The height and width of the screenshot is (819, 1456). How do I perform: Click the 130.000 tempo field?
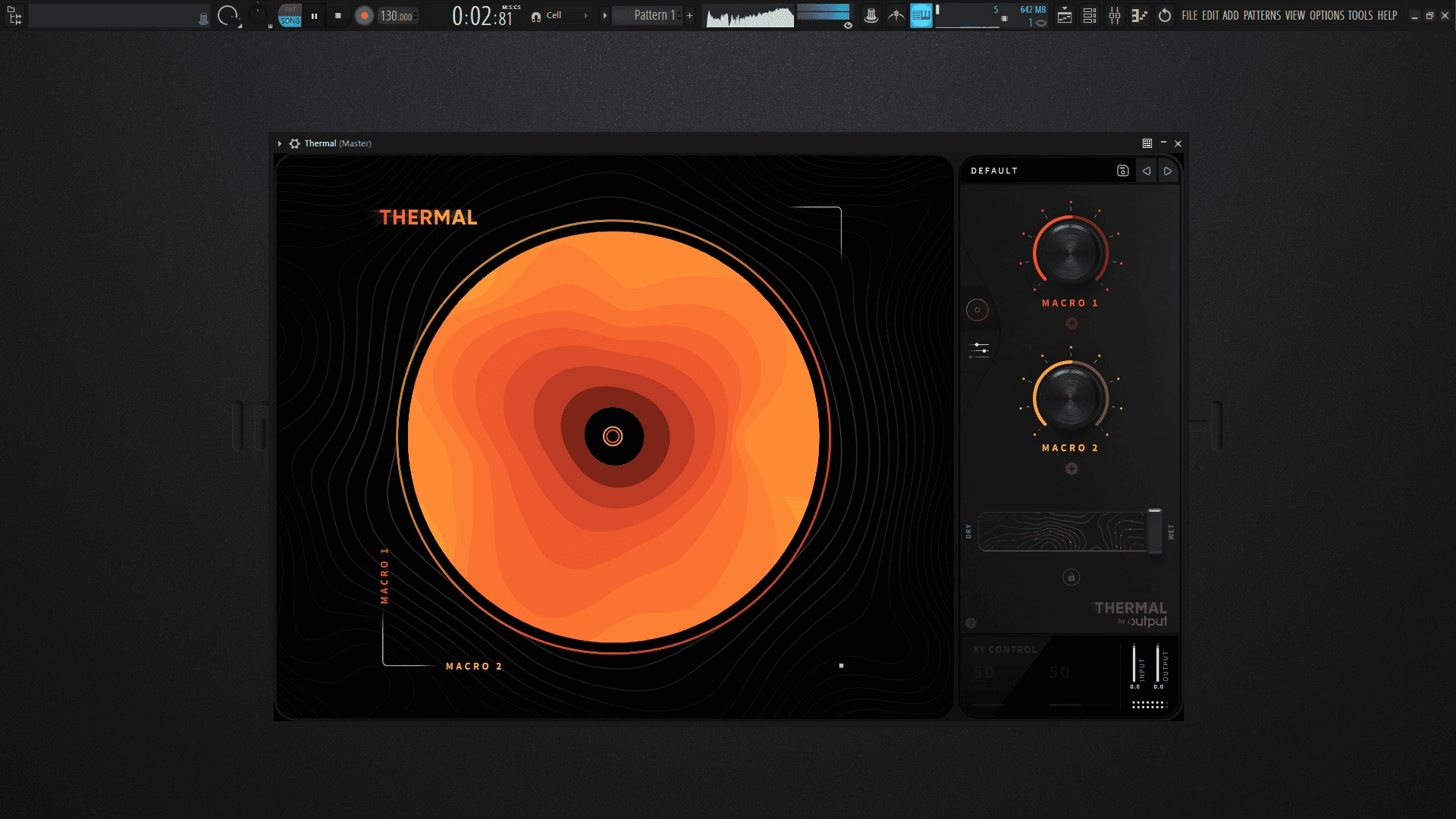coord(398,16)
